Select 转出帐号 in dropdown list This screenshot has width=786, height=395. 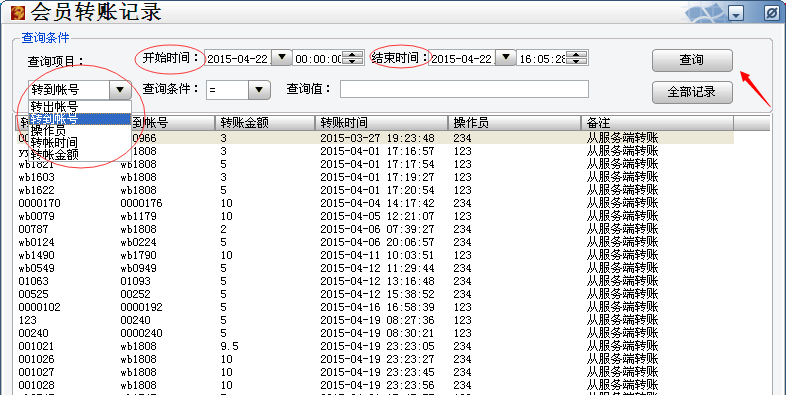pyautogui.click(x=80, y=106)
